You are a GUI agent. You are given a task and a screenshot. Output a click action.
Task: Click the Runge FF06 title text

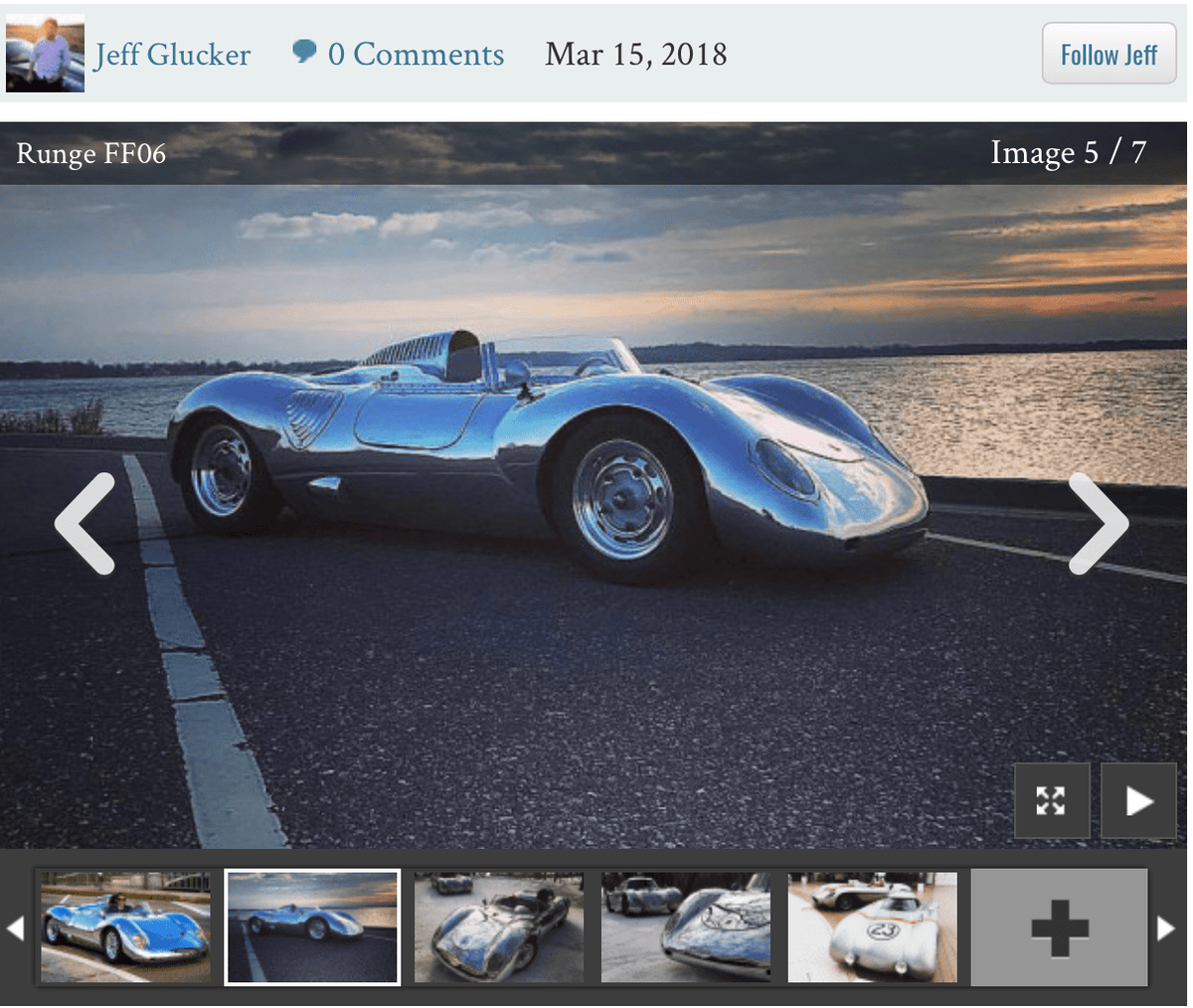(89, 154)
